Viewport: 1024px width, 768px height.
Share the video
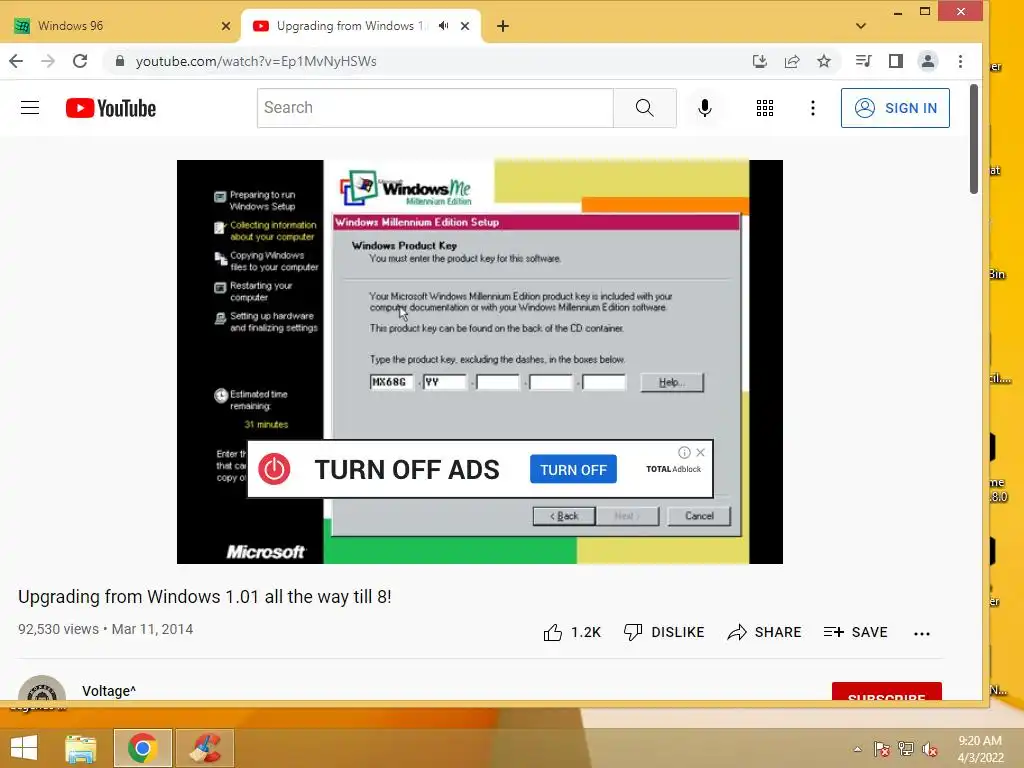tap(764, 632)
